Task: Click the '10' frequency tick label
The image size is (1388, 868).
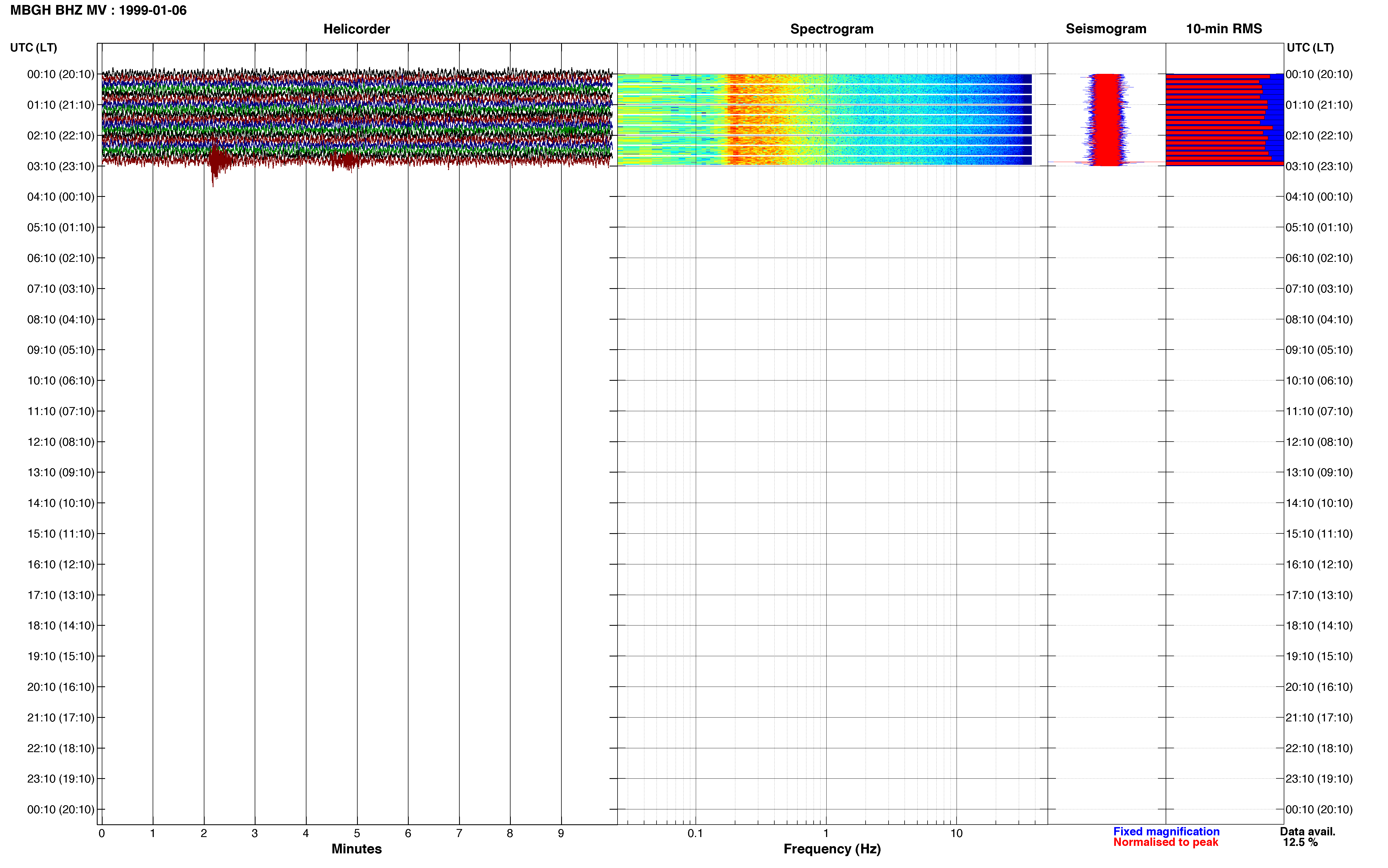Action: pos(956,833)
